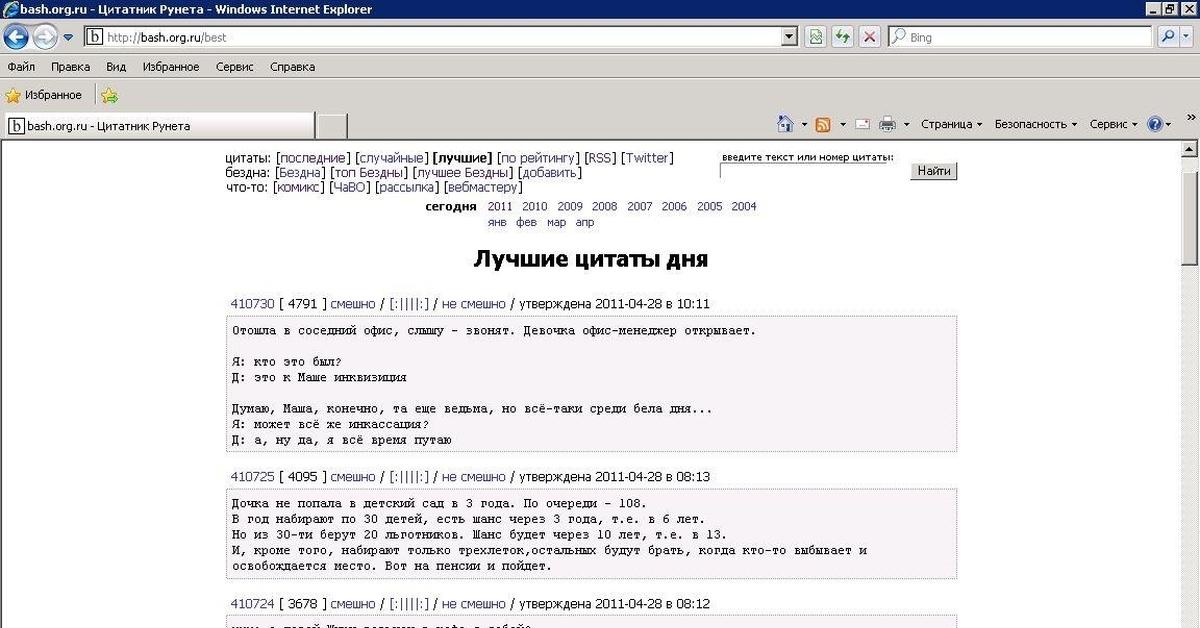
Task: Expand the Print dropdown arrow
Action: coord(906,125)
